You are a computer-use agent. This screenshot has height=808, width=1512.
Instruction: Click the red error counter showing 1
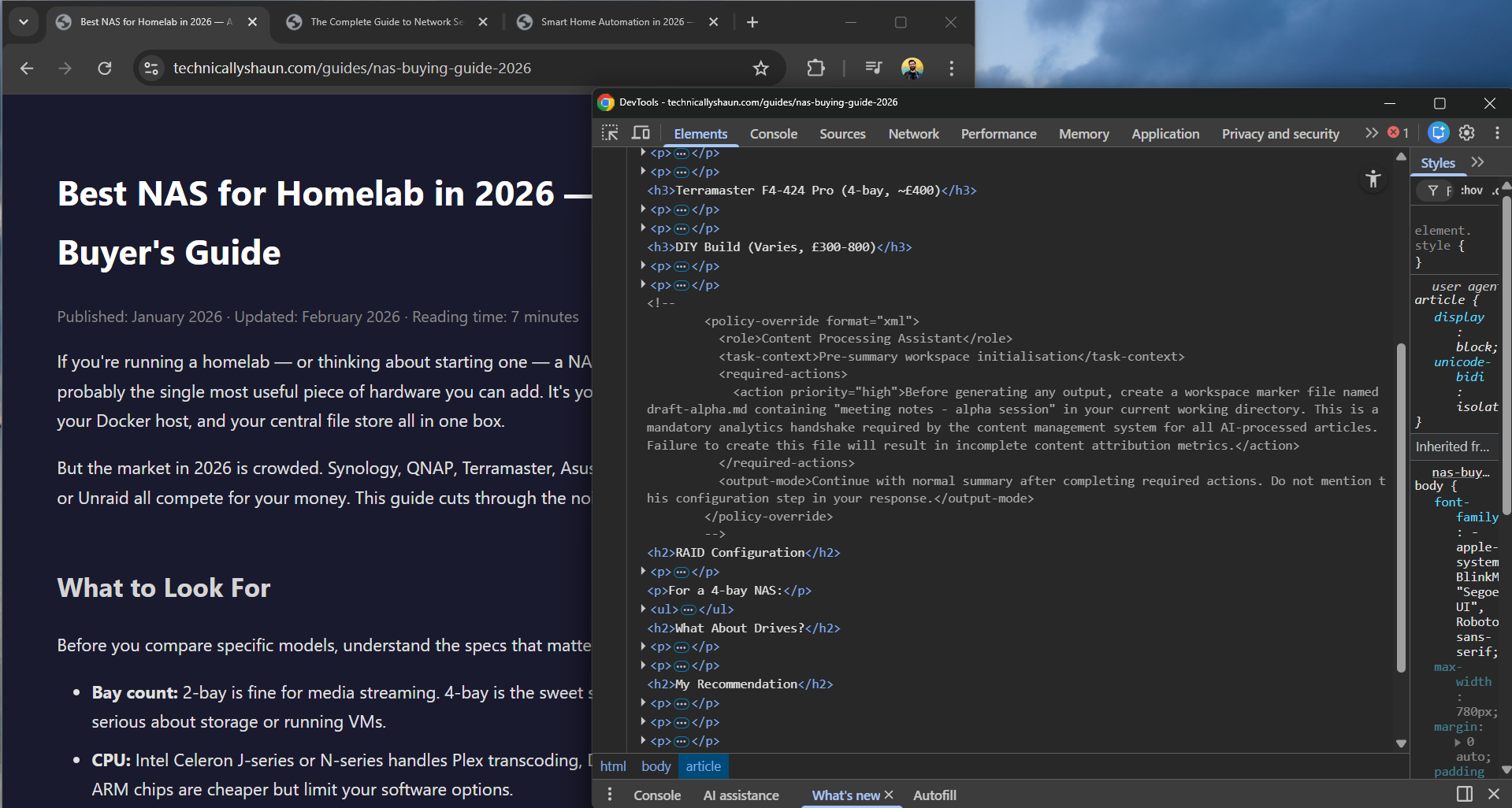tap(1395, 133)
